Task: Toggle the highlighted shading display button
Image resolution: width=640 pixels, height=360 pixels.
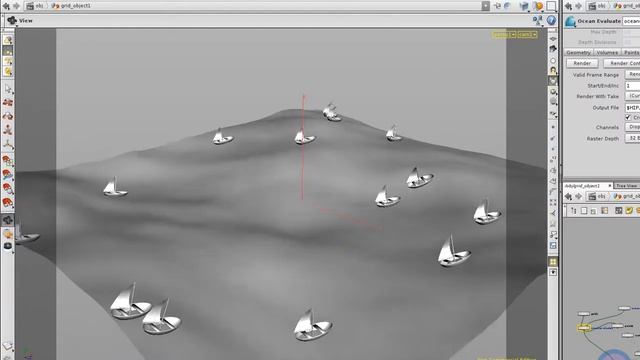Action: click(x=553, y=81)
